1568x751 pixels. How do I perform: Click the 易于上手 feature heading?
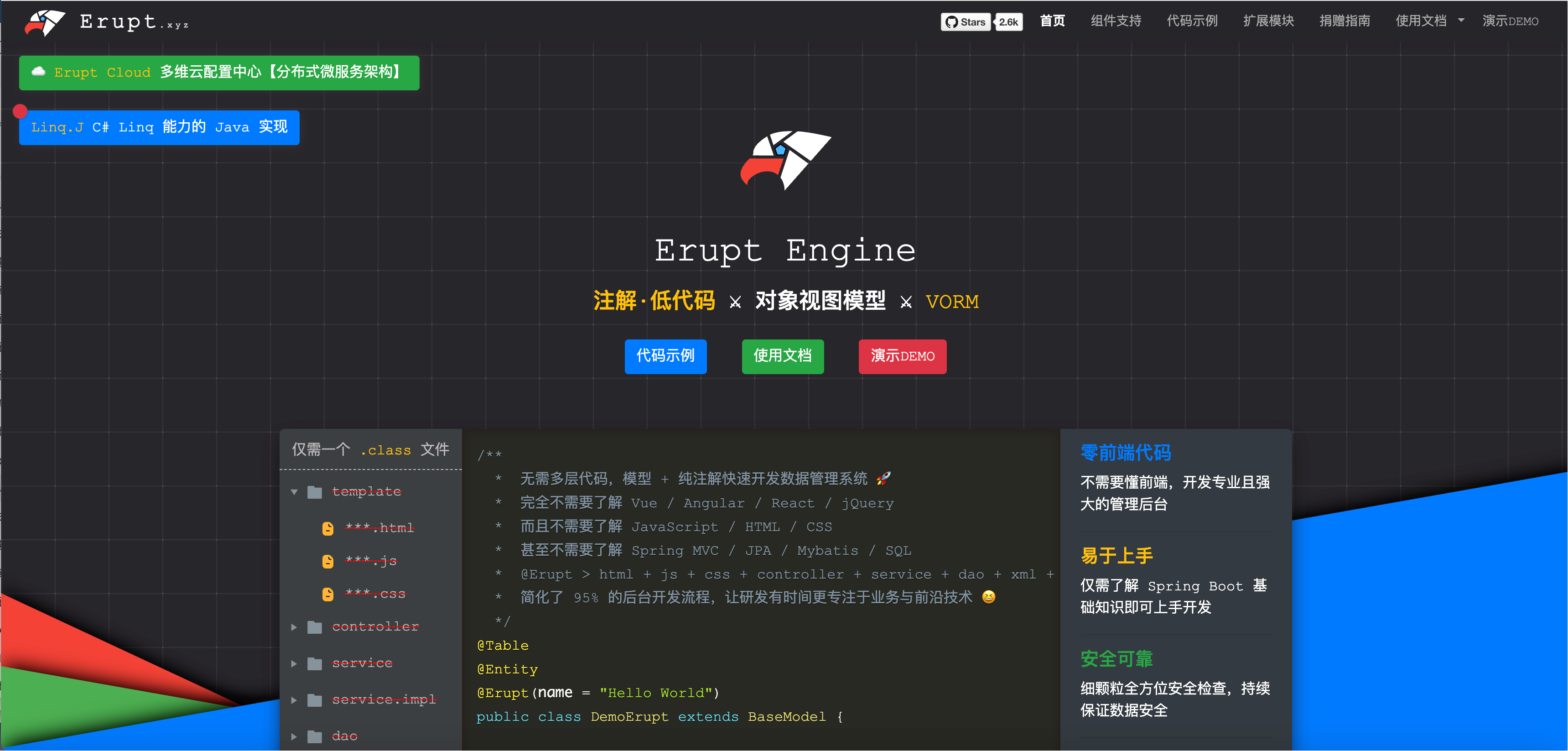1116,555
